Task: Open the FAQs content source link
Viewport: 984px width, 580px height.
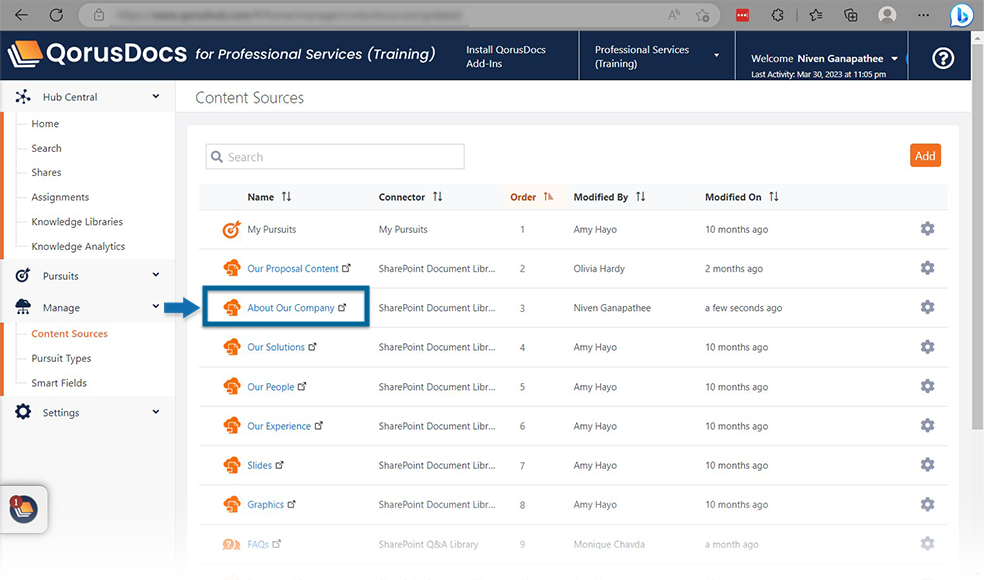Action: coord(258,544)
